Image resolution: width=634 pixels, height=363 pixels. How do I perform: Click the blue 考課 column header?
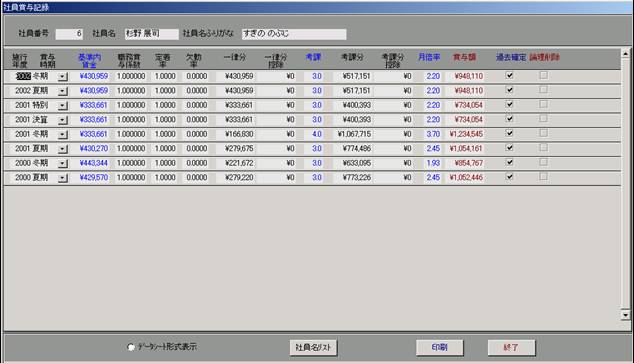(x=313, y=57)
